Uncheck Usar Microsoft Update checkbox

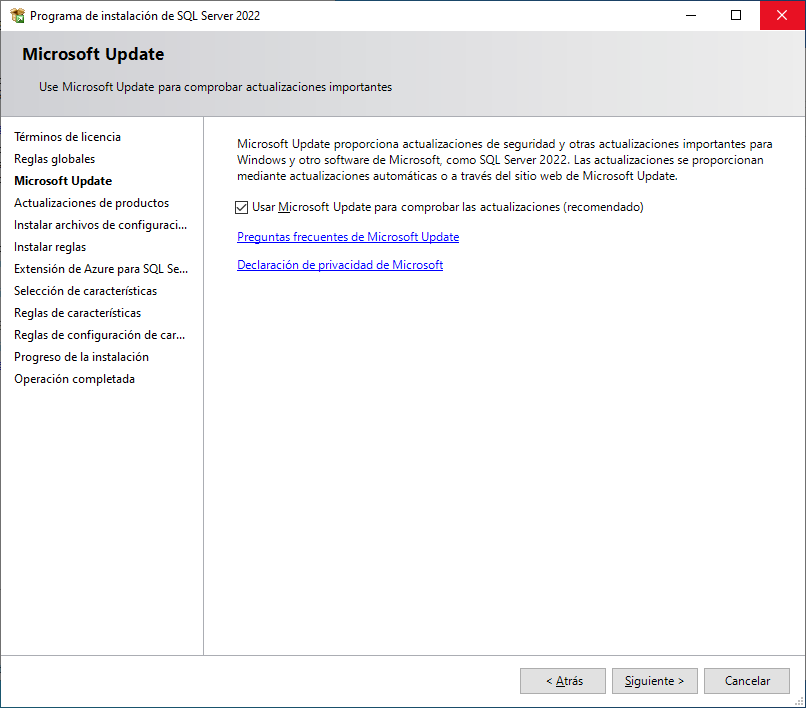tap(241, 207)
